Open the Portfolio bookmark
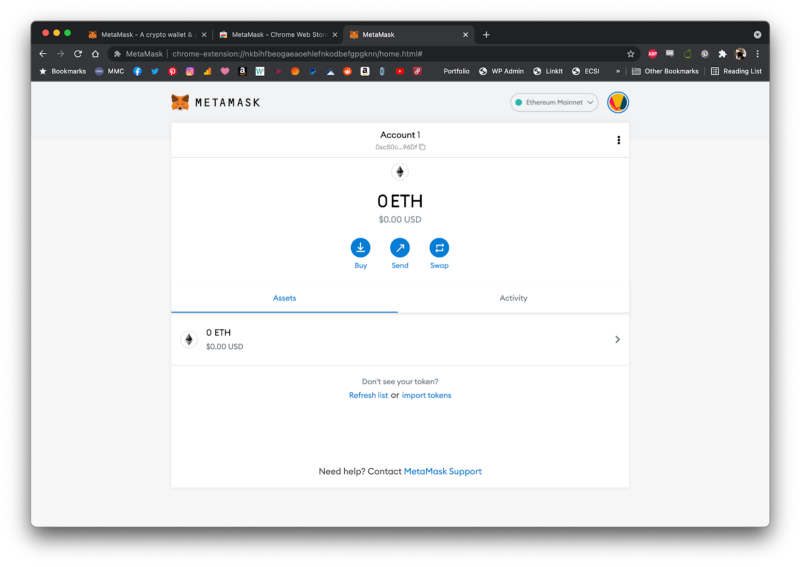800x567 pixels. pos(456,71)
